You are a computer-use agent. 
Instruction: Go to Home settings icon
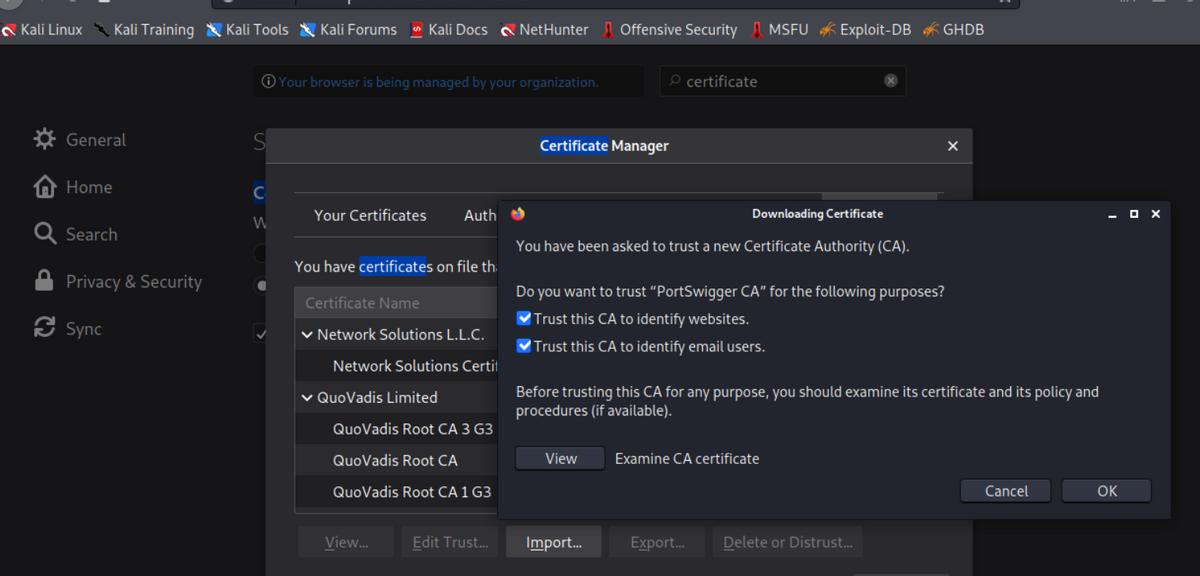(x=45, y=187)
